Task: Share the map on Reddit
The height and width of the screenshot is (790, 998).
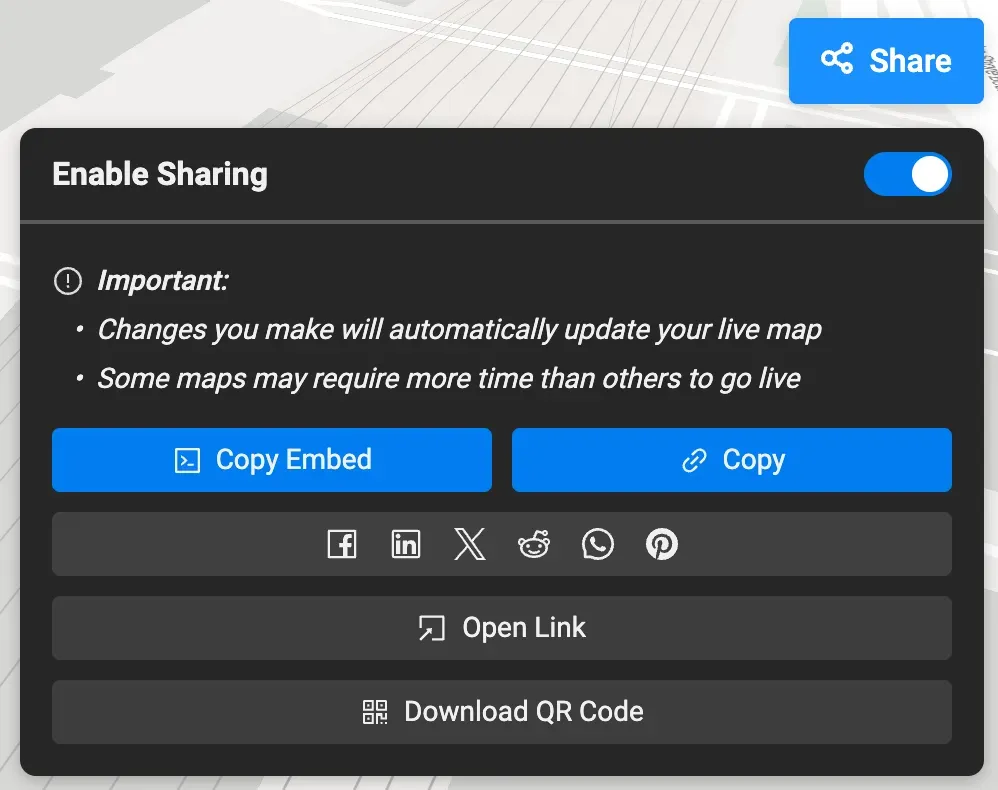Action: point(534,544)
